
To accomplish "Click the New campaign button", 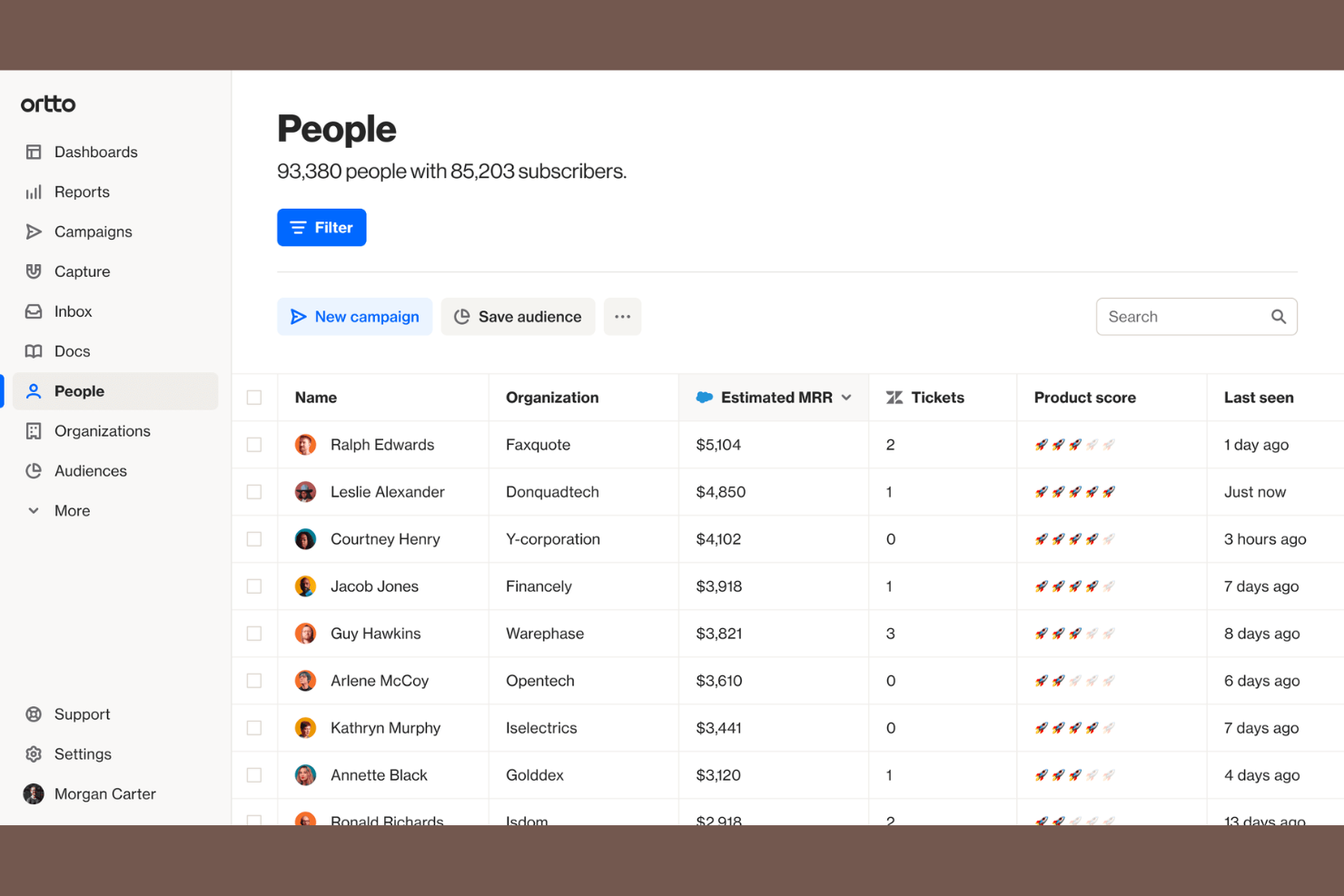I will click(355, 317).
